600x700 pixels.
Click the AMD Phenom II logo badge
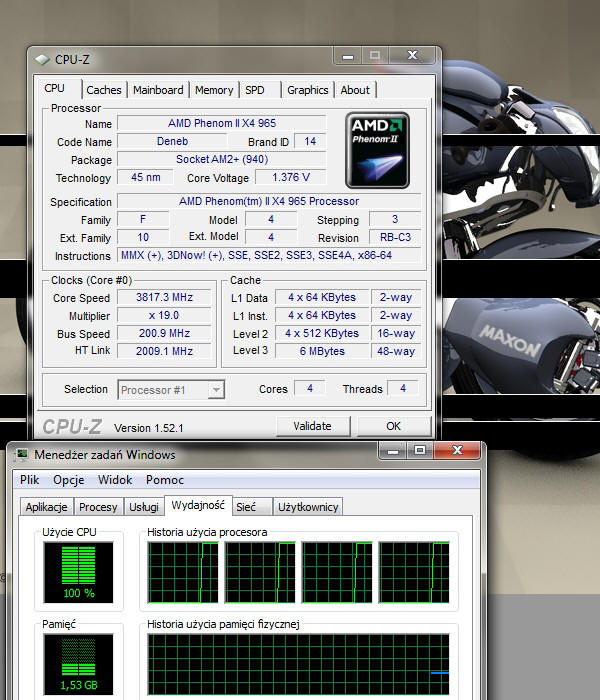click(377, 150)
